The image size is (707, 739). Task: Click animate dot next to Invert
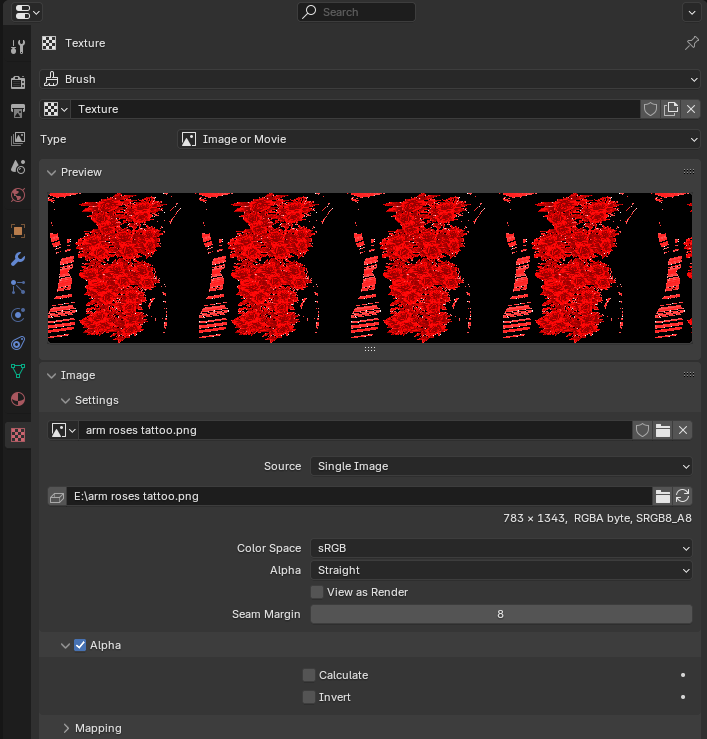(x=682, y=698)
